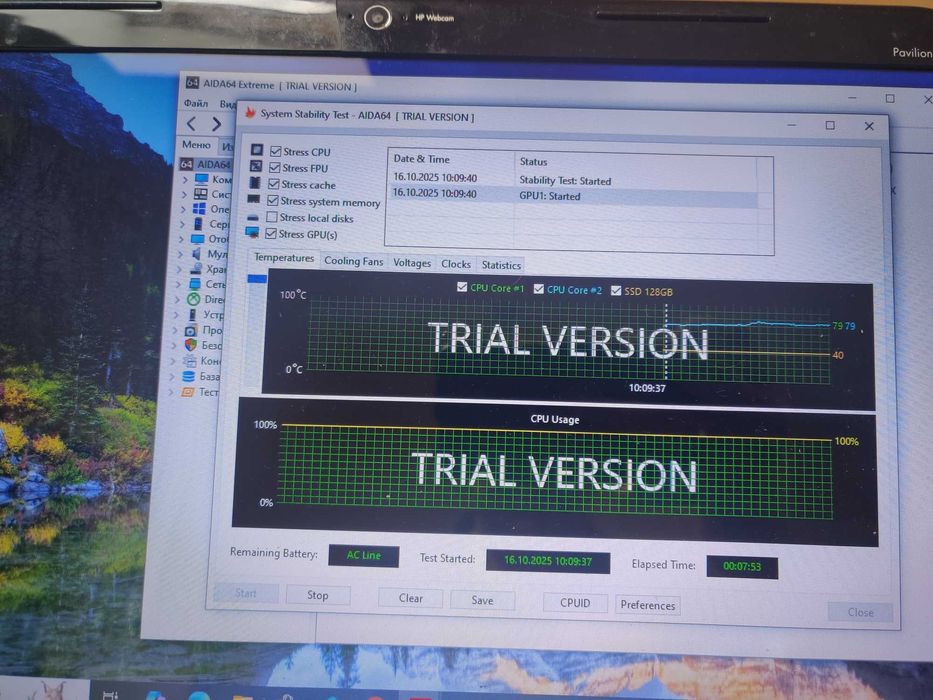933x700 pixels.
Task: Expand the Сер tree node
Action: pos(181,224)
